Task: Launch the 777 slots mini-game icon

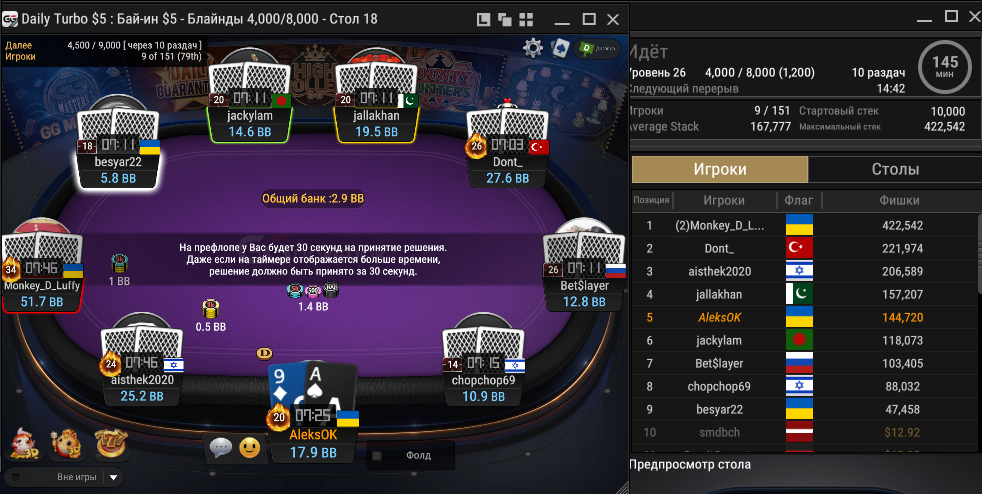Action: point(111,443)
